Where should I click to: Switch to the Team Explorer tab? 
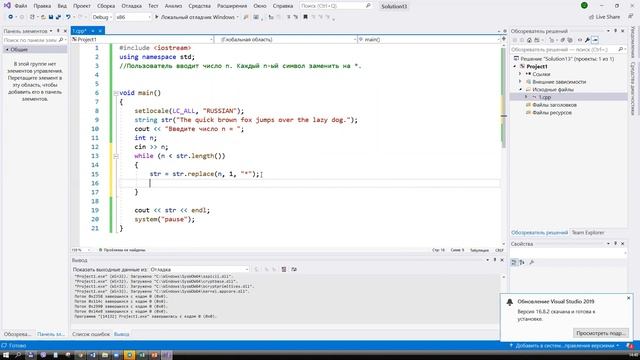588,233
